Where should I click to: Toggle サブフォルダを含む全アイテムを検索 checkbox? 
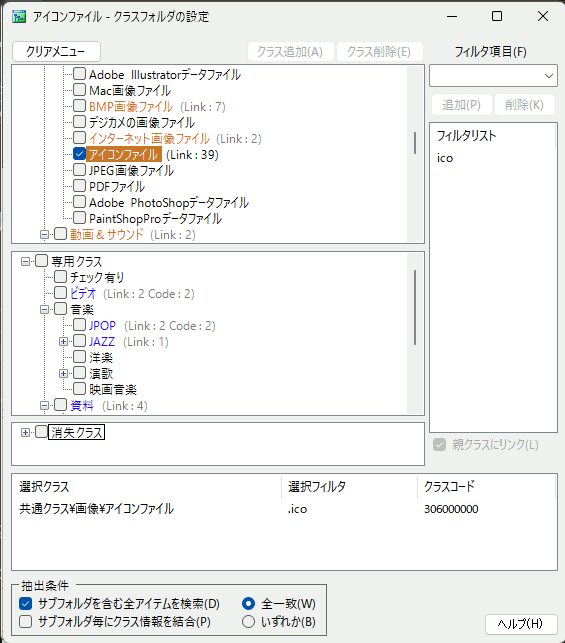[x=25, y=604]
